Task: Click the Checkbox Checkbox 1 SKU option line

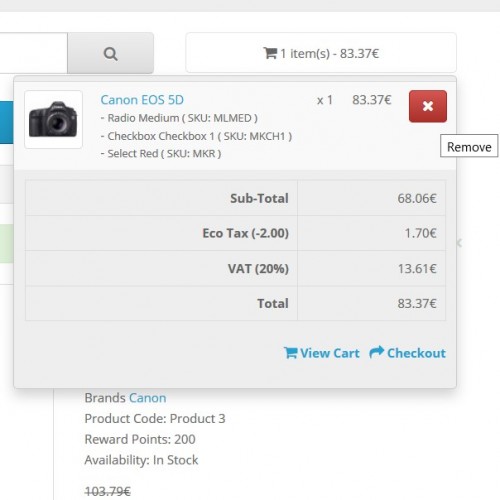Action: 196,136
